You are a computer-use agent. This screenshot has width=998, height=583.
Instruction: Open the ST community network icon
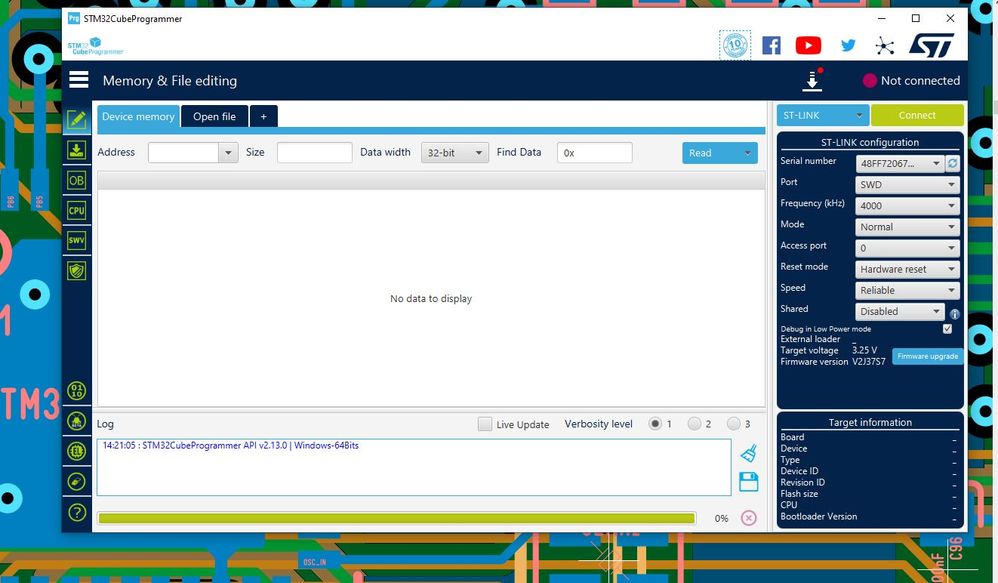pos(885,45)
